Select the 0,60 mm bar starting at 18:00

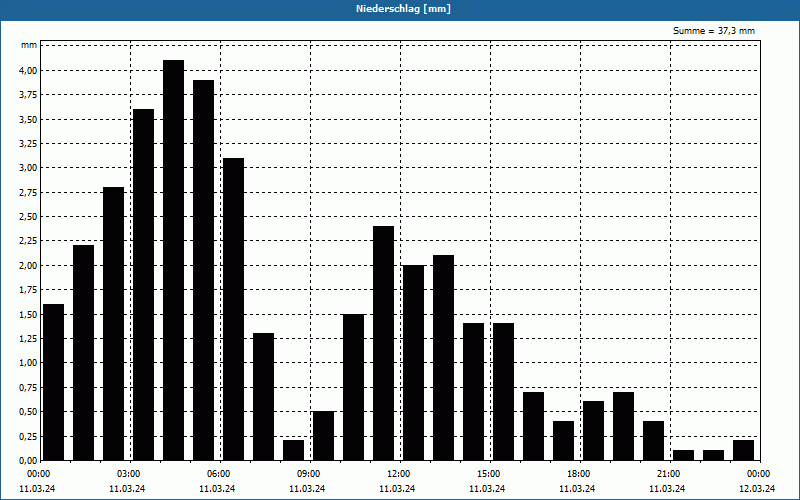(x=593, y=431)
